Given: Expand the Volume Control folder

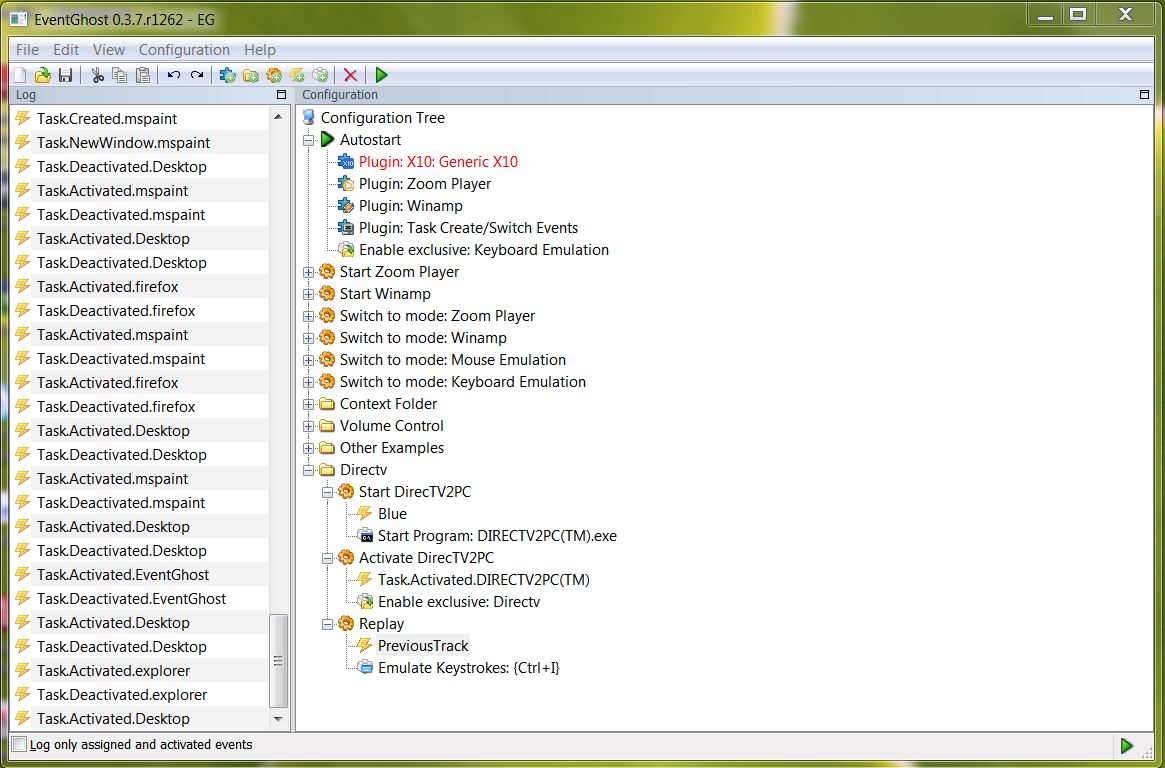Looking at the screenshot, I should (x=308, y=426).
